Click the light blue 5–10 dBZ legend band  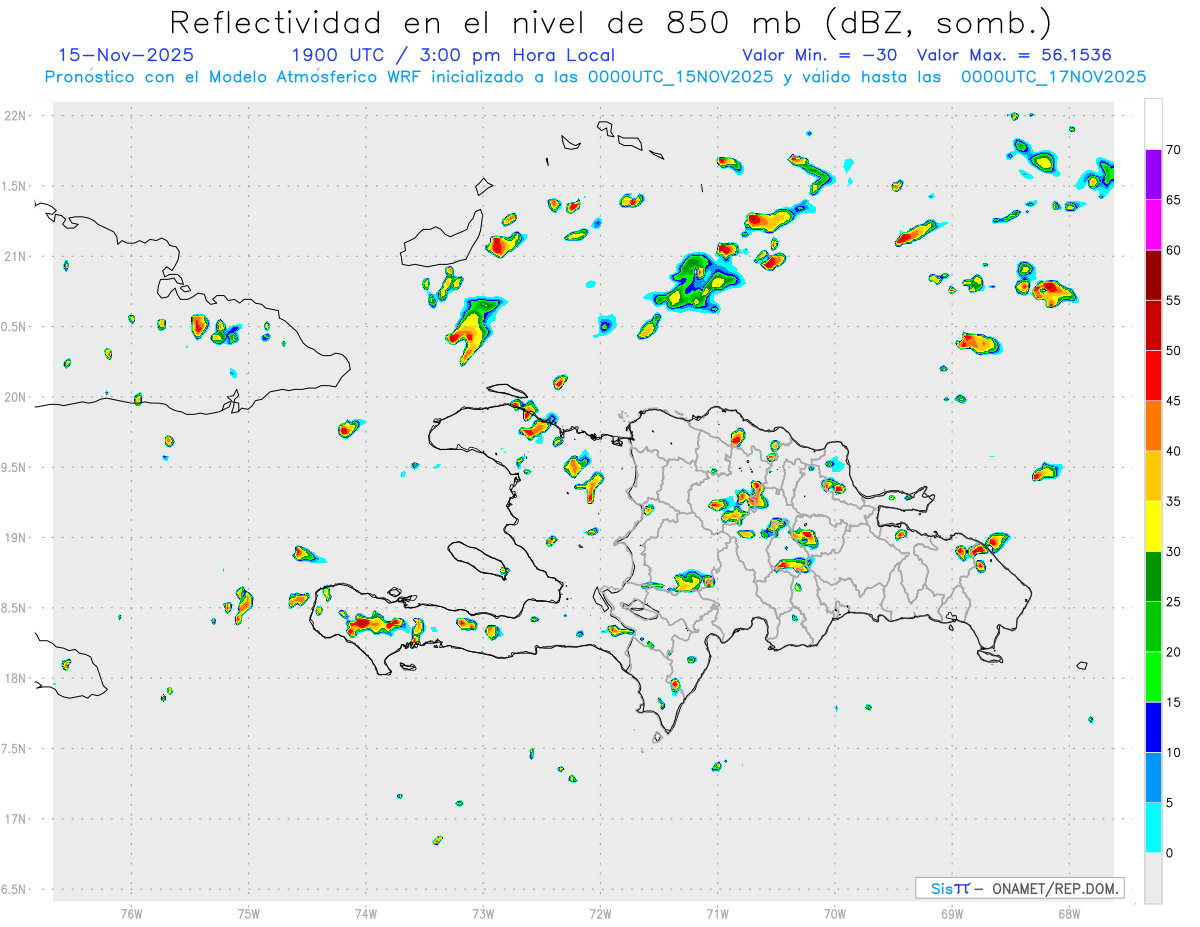click(1153, 778)
